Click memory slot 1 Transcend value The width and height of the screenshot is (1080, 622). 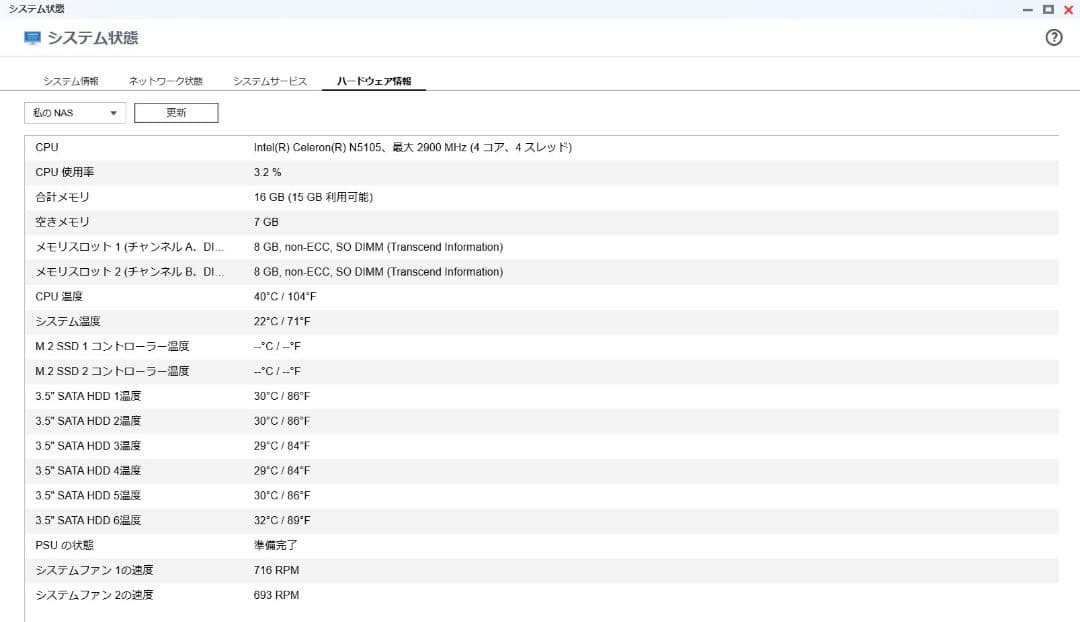click(378, 247)
